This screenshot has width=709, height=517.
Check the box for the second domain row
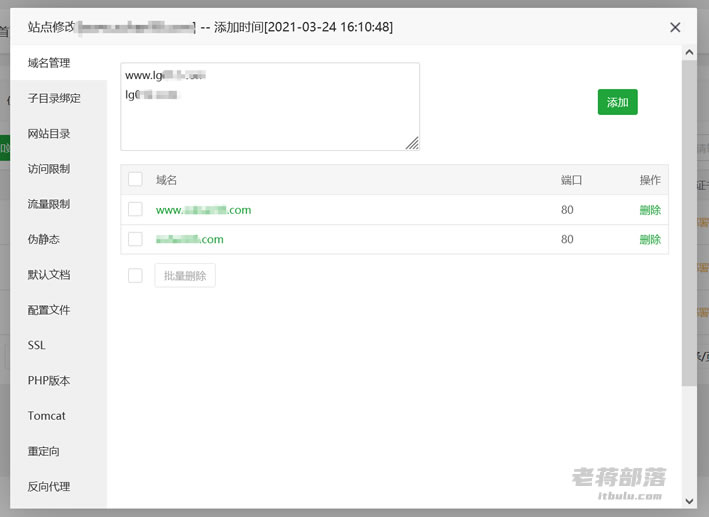[x=136, y=239]
